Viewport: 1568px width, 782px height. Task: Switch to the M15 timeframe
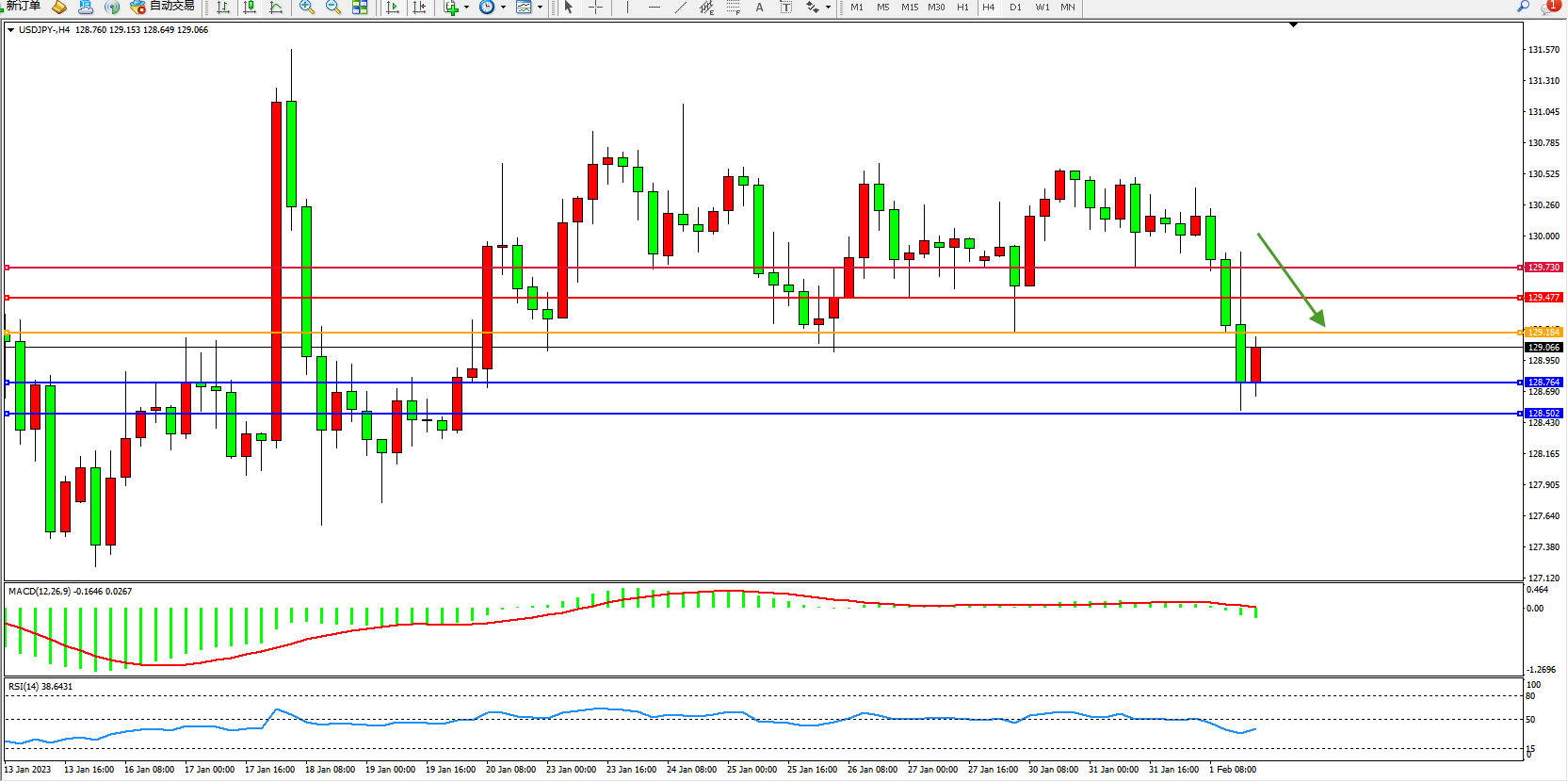(909, 8)
